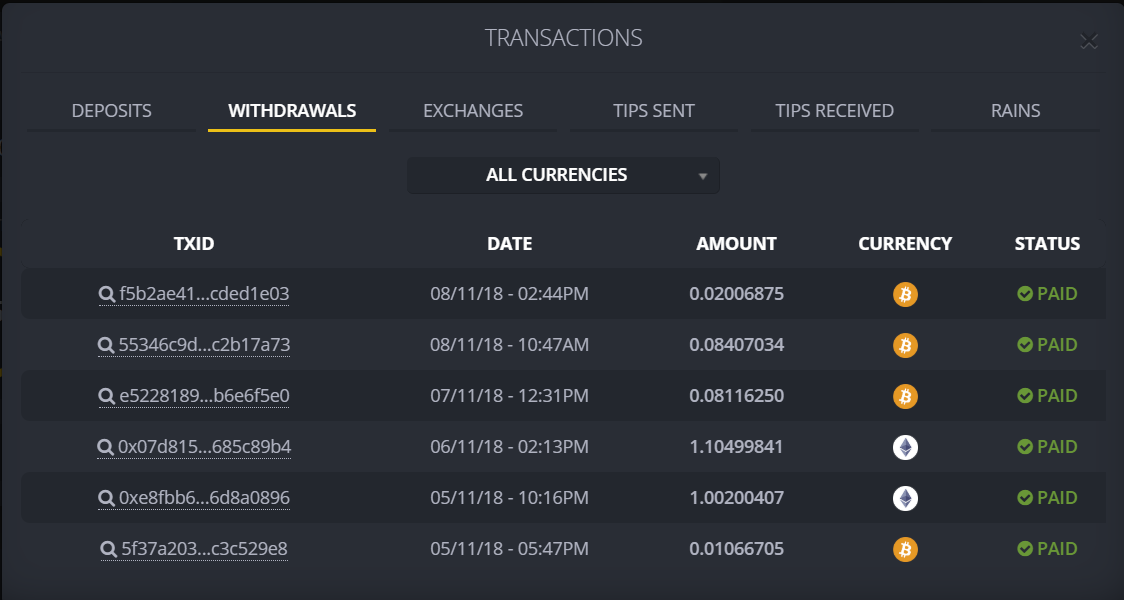
Task: Click the Bitcoin icon in the 0.01066705 row
Action: click(905, 549)
